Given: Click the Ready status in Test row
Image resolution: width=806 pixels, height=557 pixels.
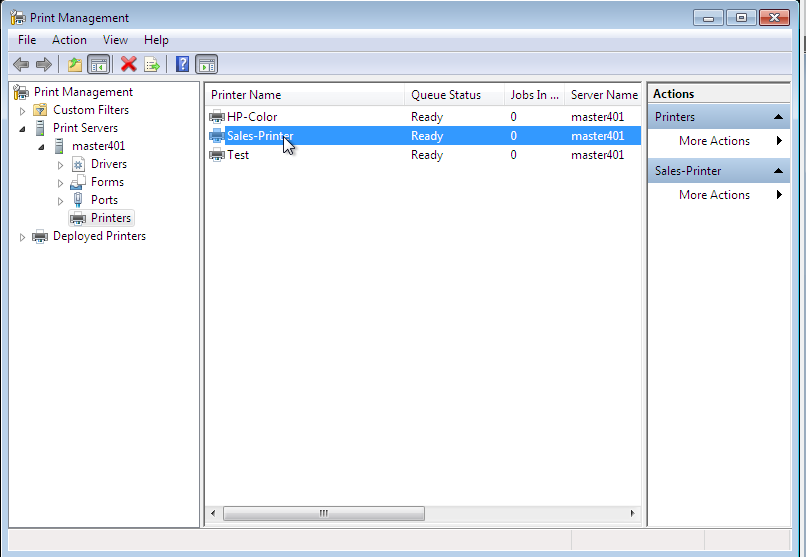Looking at the screenshot, I should point(427,155).
